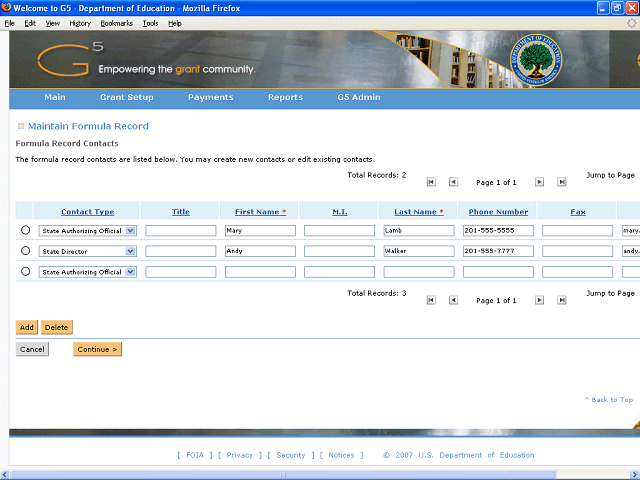The width and height of the screenshot is (640, 480).
Task: Expand Contact Type dropdown in empty row
Action: click(130, 272)
